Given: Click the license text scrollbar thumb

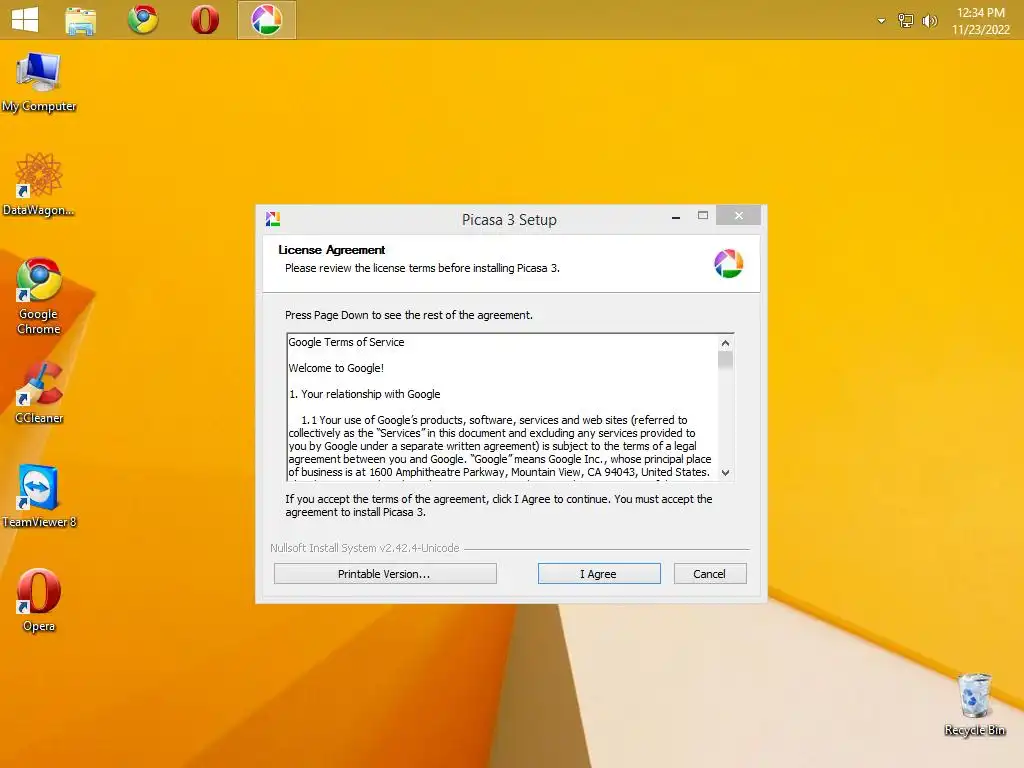Looking at the screenshot, I should 725,360.
